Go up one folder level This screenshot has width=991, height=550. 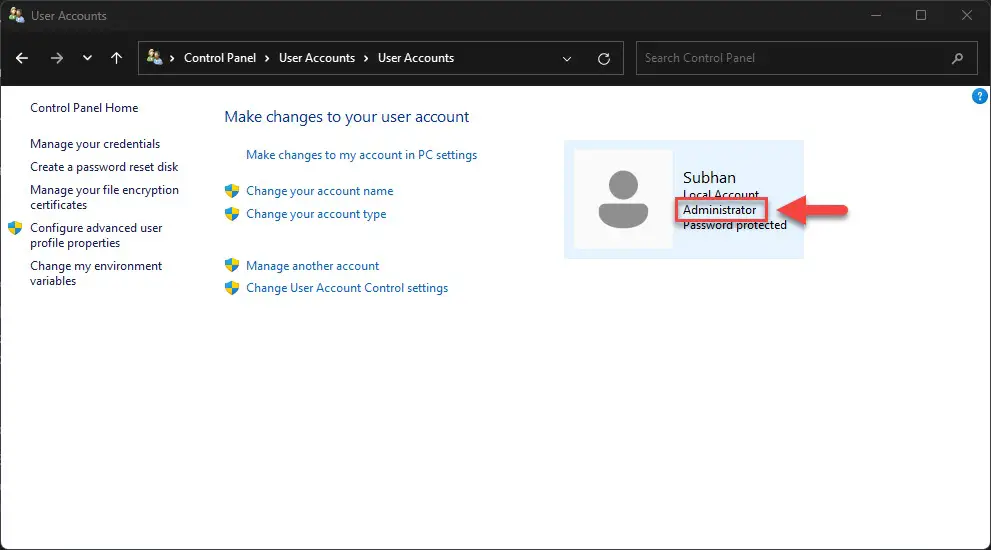pyautogui.click(x=116, y=58)
